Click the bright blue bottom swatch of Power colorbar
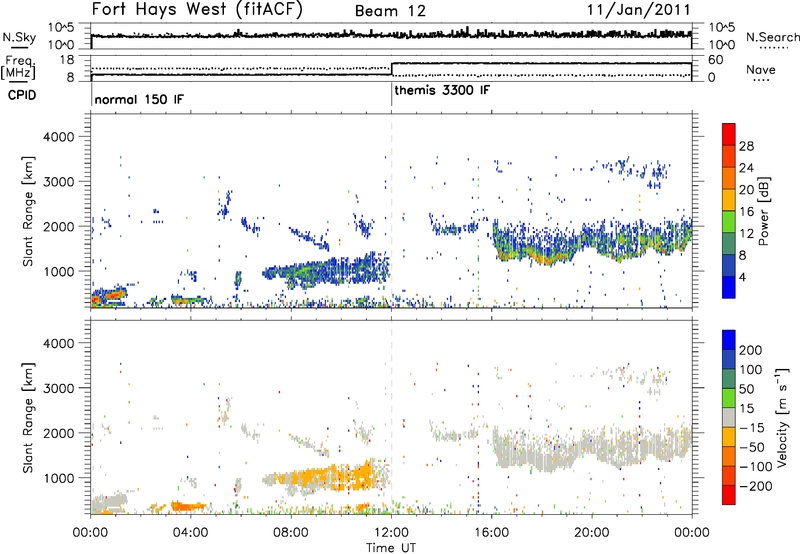 [x=729, y=287]
